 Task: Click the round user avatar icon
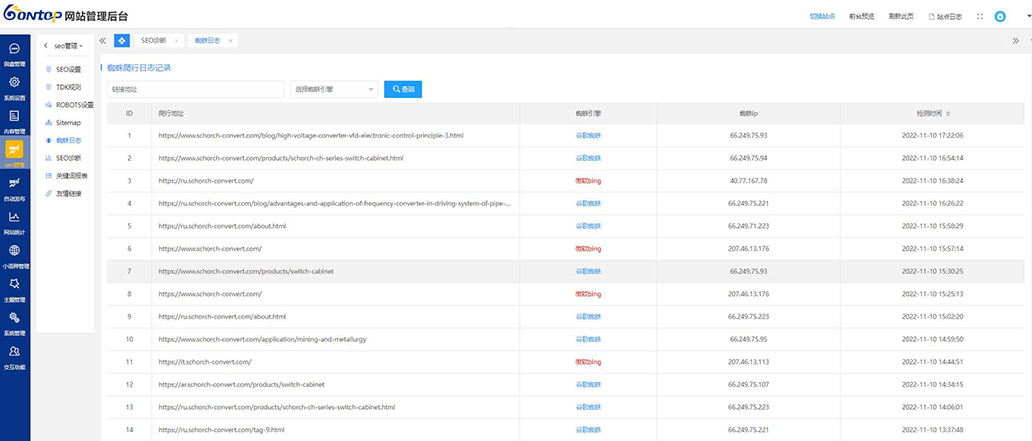[1000, 17]
